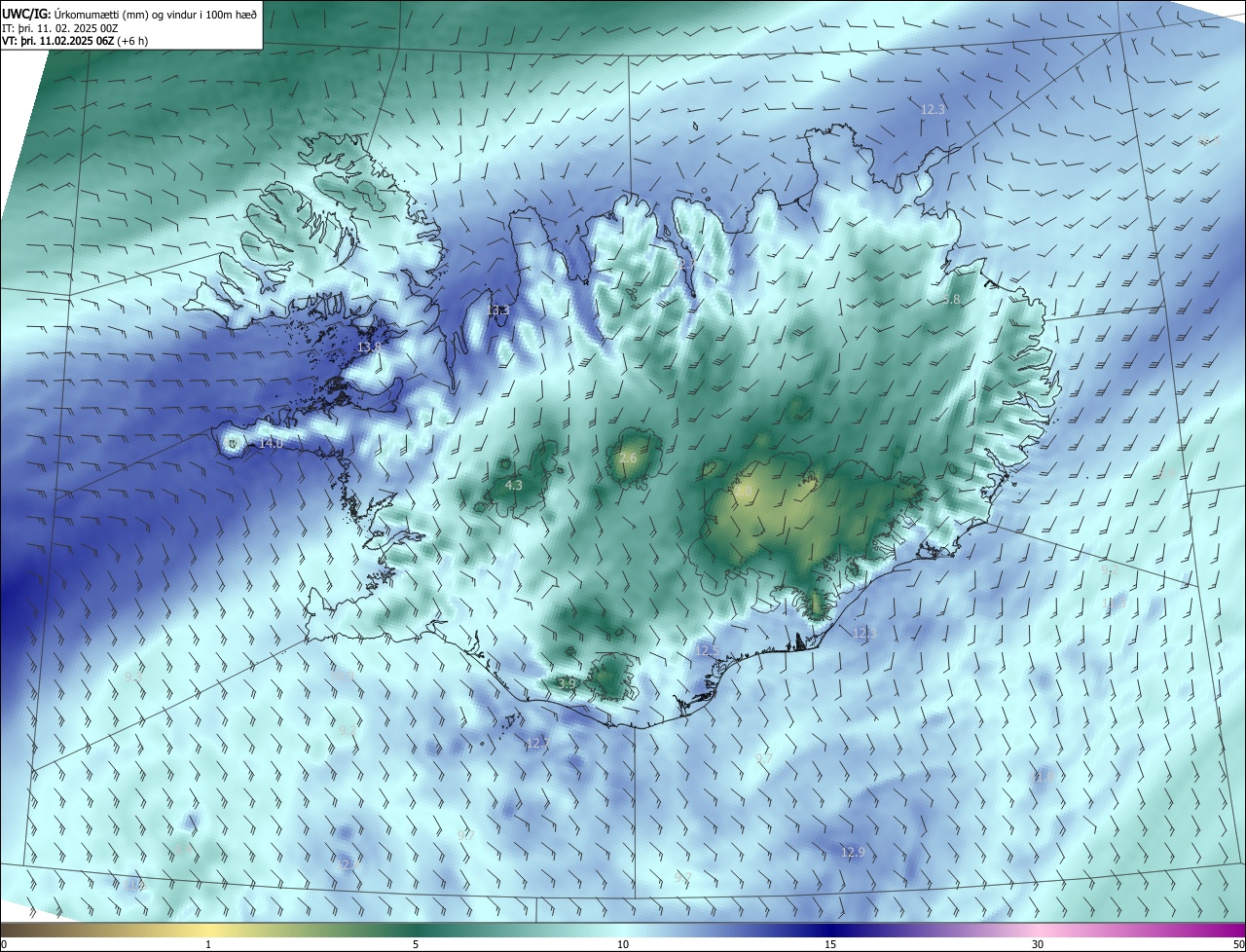Click the 12.5 value on the south coast
Image resolution: width=1246 pixels, height=952 pixels.
coord(708,650)
